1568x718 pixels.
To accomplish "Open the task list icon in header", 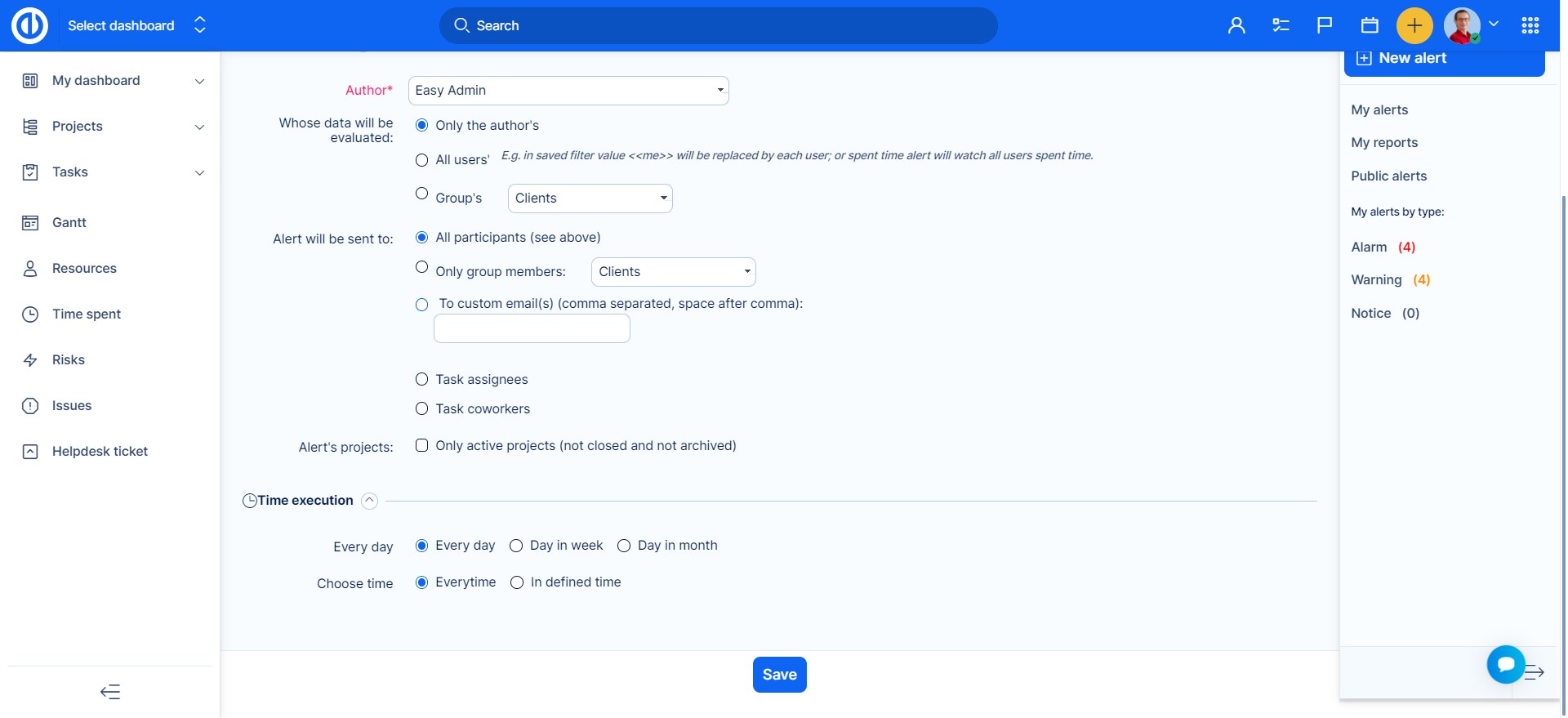I will (1281, 25).
